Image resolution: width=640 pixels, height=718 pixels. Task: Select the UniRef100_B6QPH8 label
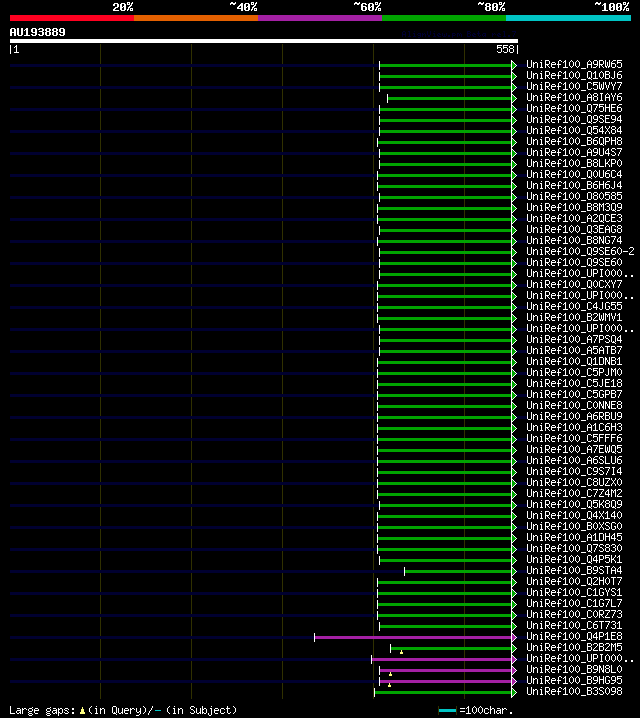(x=574, y=141)
